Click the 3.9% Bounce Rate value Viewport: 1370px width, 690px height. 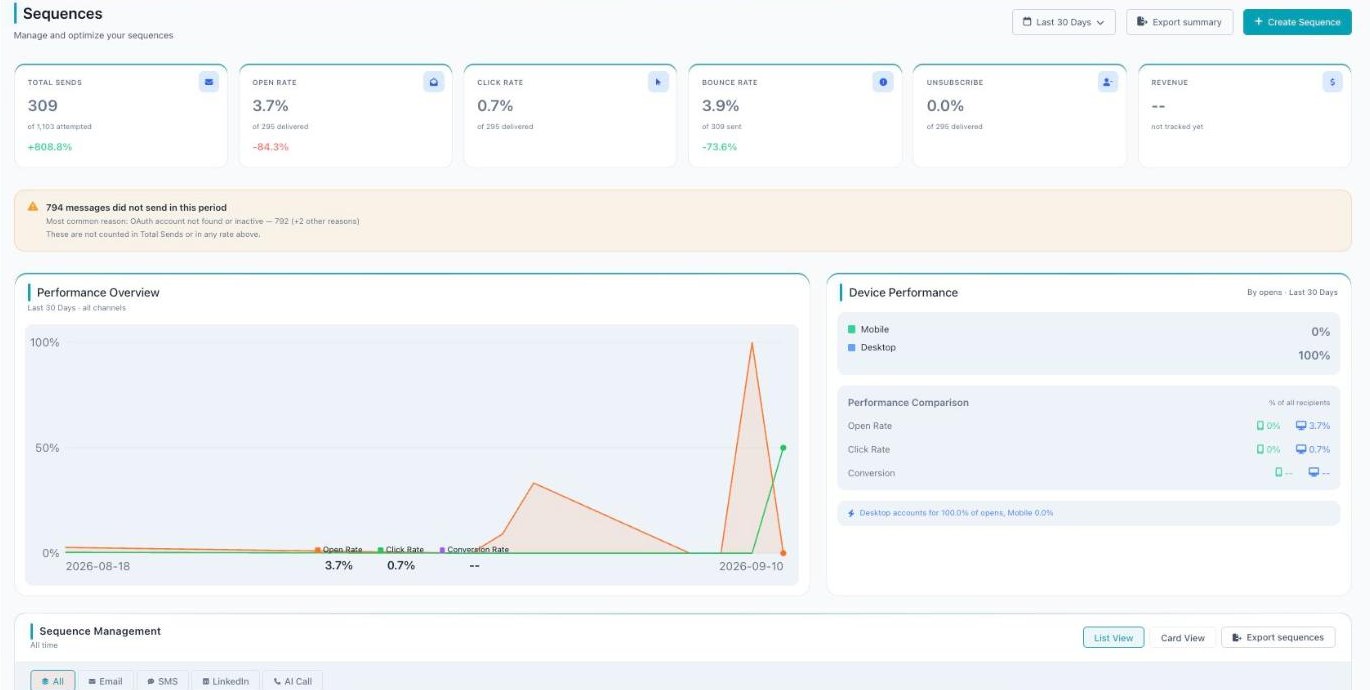[x=721, y=105]
